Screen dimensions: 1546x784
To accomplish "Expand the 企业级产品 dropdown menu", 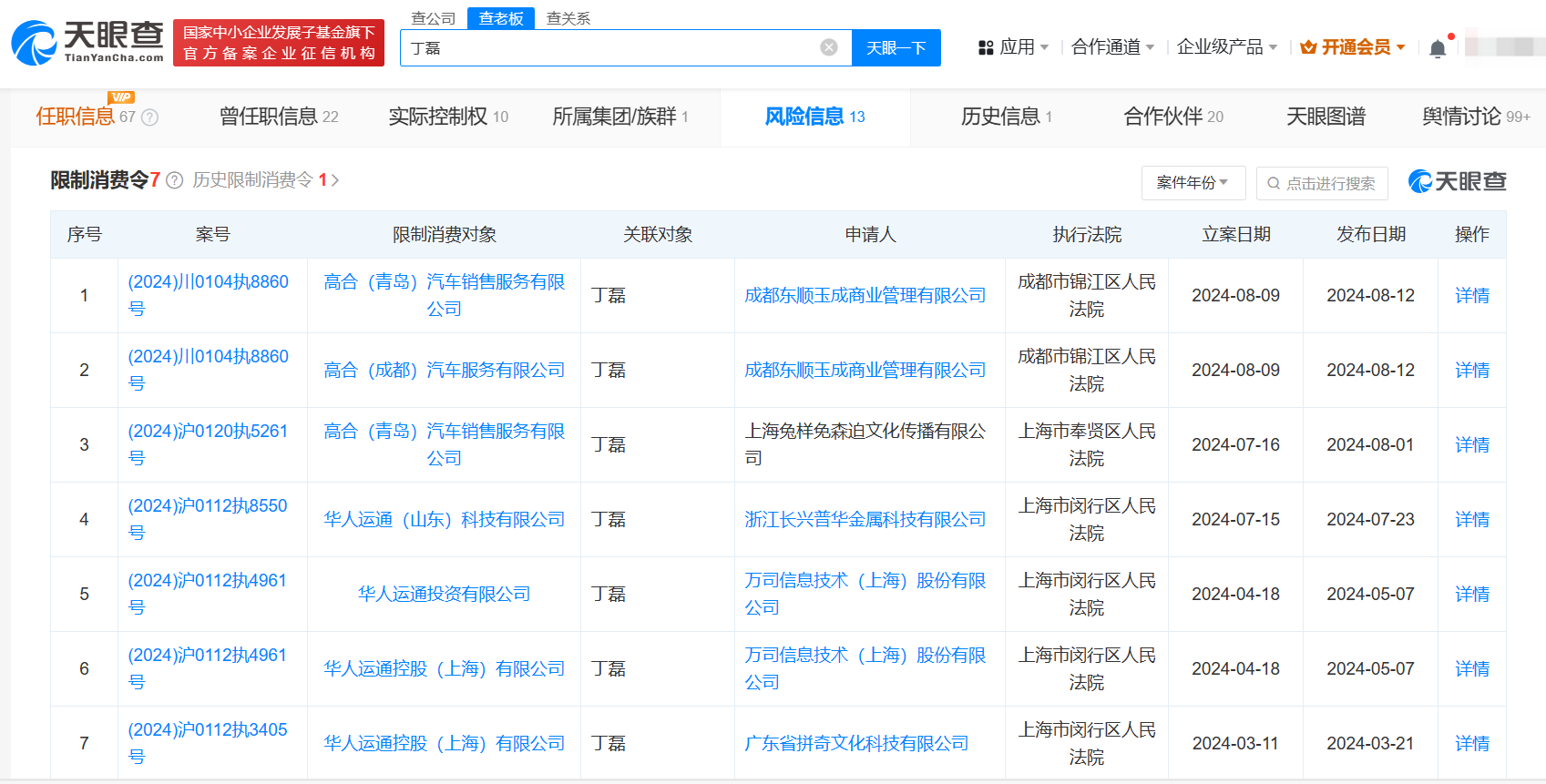I will pyautogui.click(x=1226, y=47).
